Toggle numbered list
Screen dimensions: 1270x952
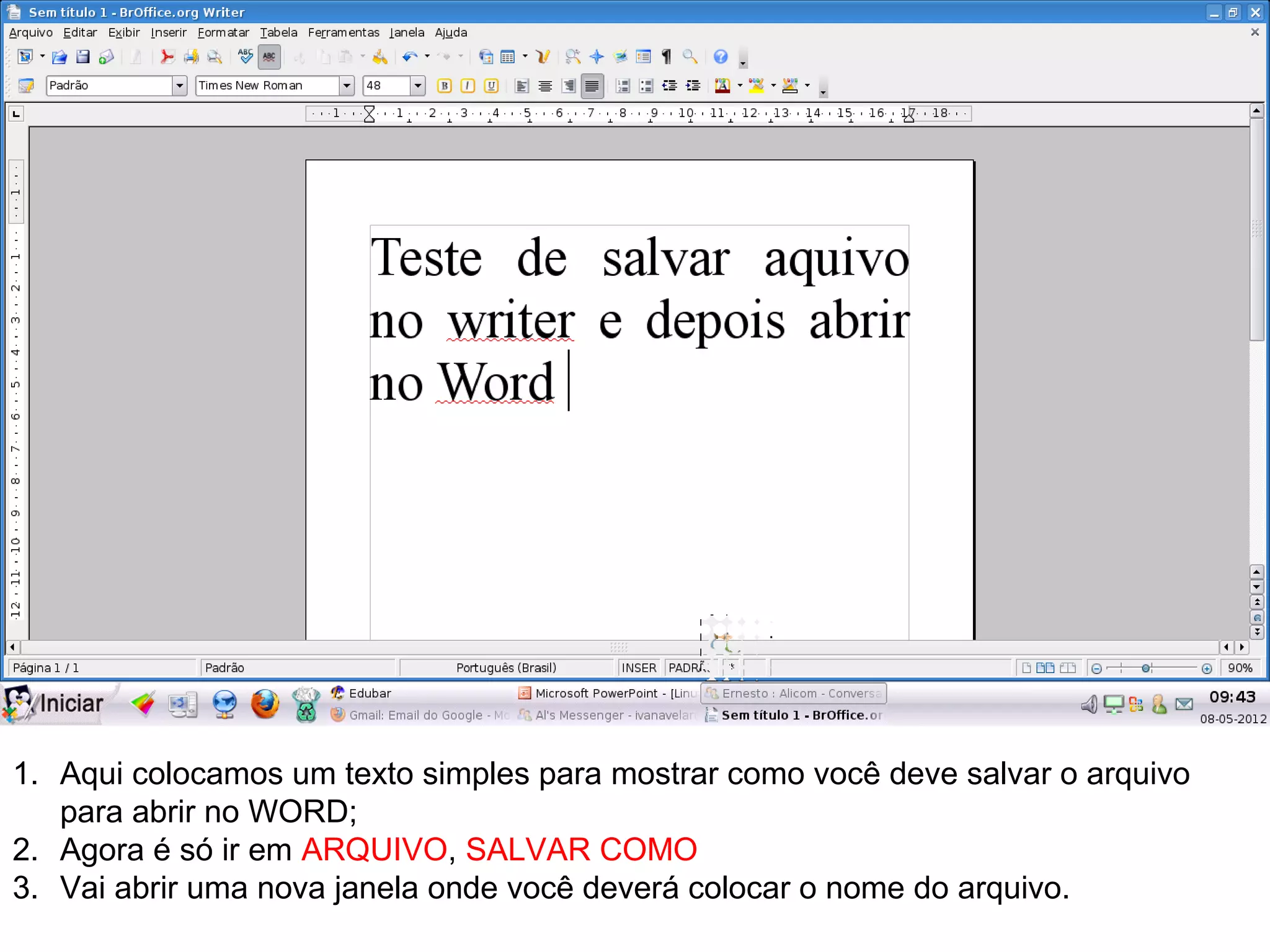[623, 86]
